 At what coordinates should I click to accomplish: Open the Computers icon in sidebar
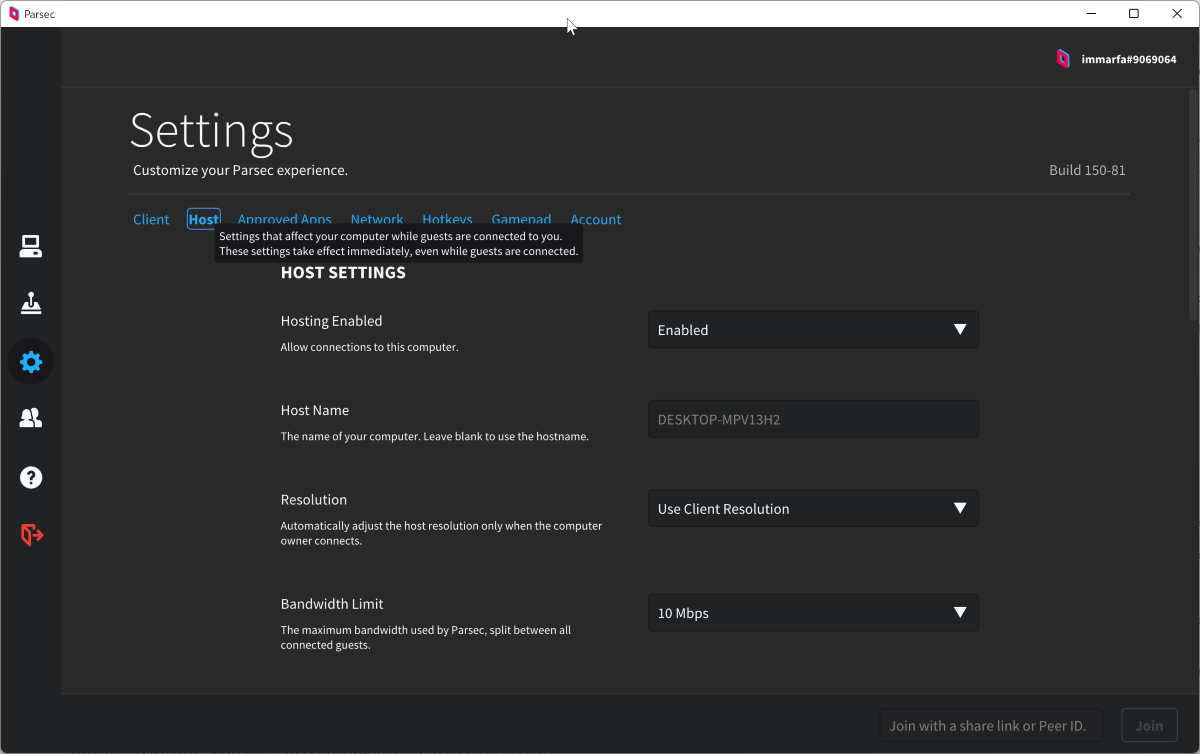[x=31, y=246]
